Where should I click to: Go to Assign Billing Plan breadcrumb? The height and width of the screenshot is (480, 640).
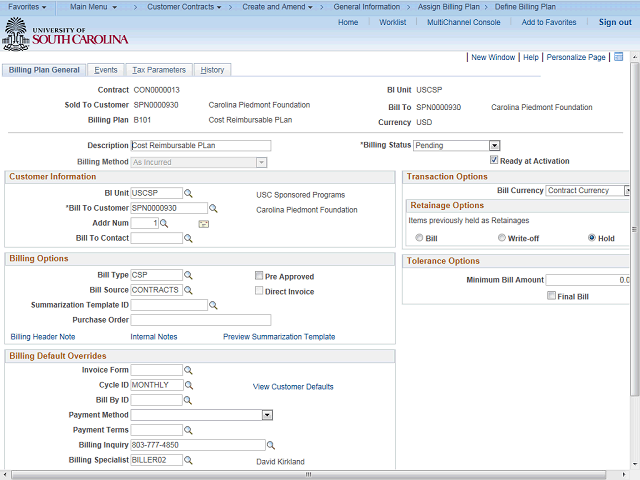pos(449,7)
